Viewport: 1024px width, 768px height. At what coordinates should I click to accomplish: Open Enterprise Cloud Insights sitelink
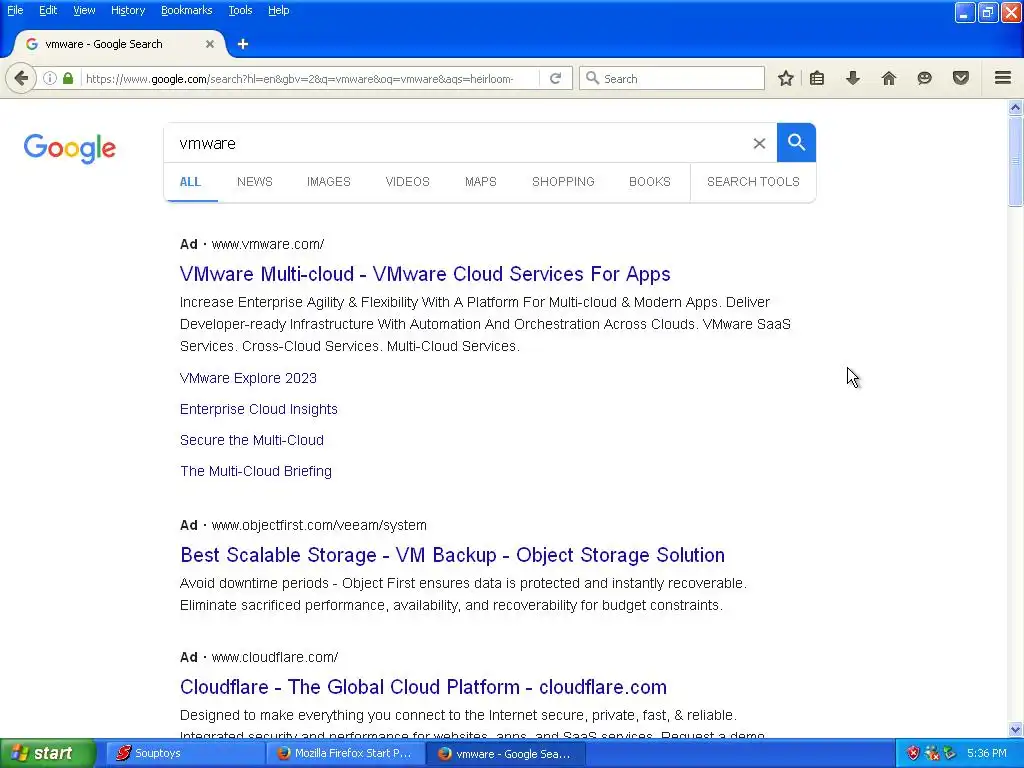tap(259, 409)
